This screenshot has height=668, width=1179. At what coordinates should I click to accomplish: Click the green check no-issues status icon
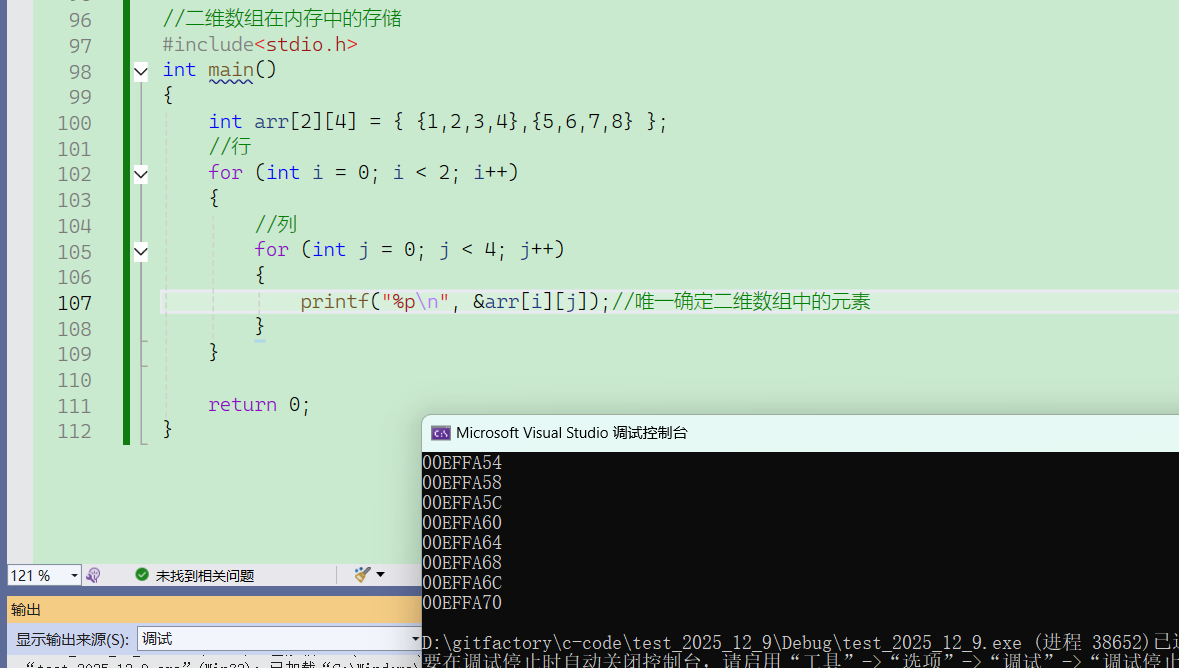point(141,575)
